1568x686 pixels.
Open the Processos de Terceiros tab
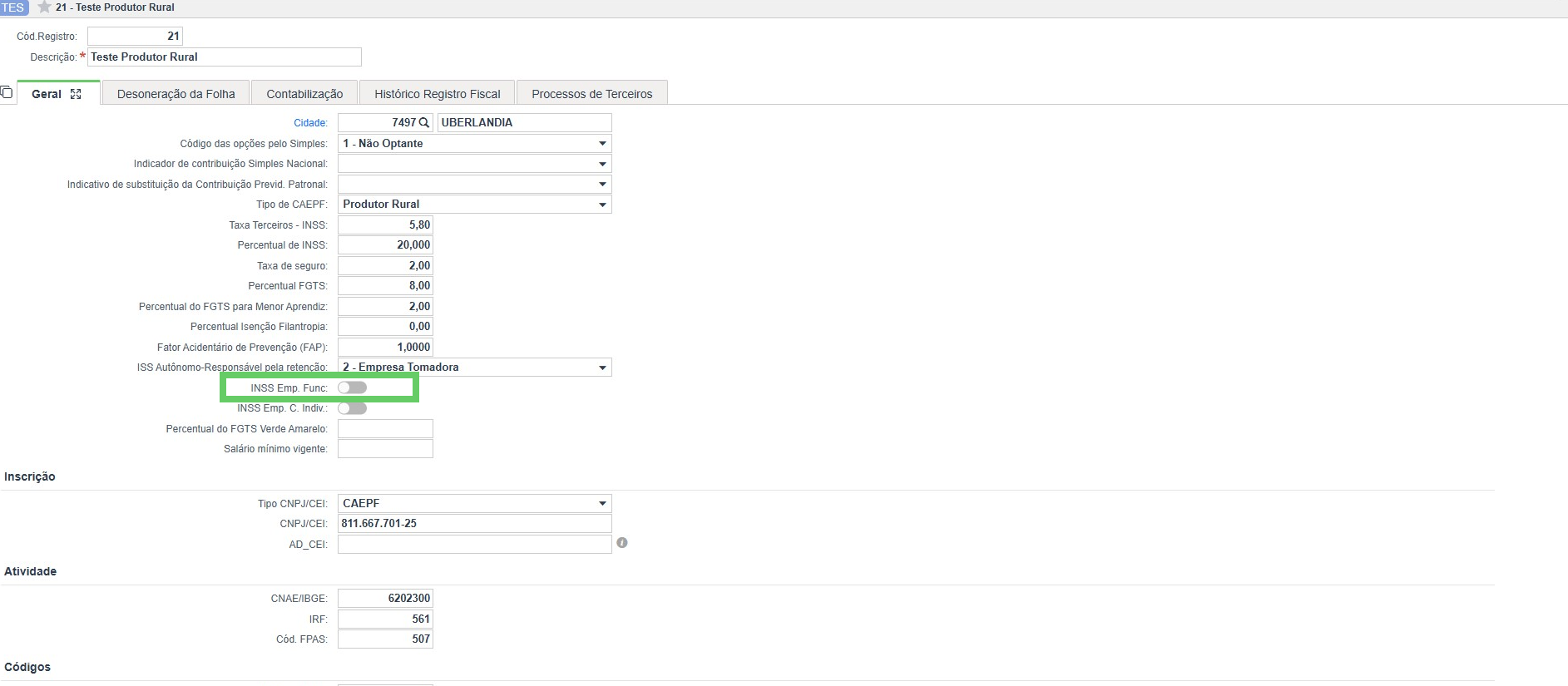592,93
